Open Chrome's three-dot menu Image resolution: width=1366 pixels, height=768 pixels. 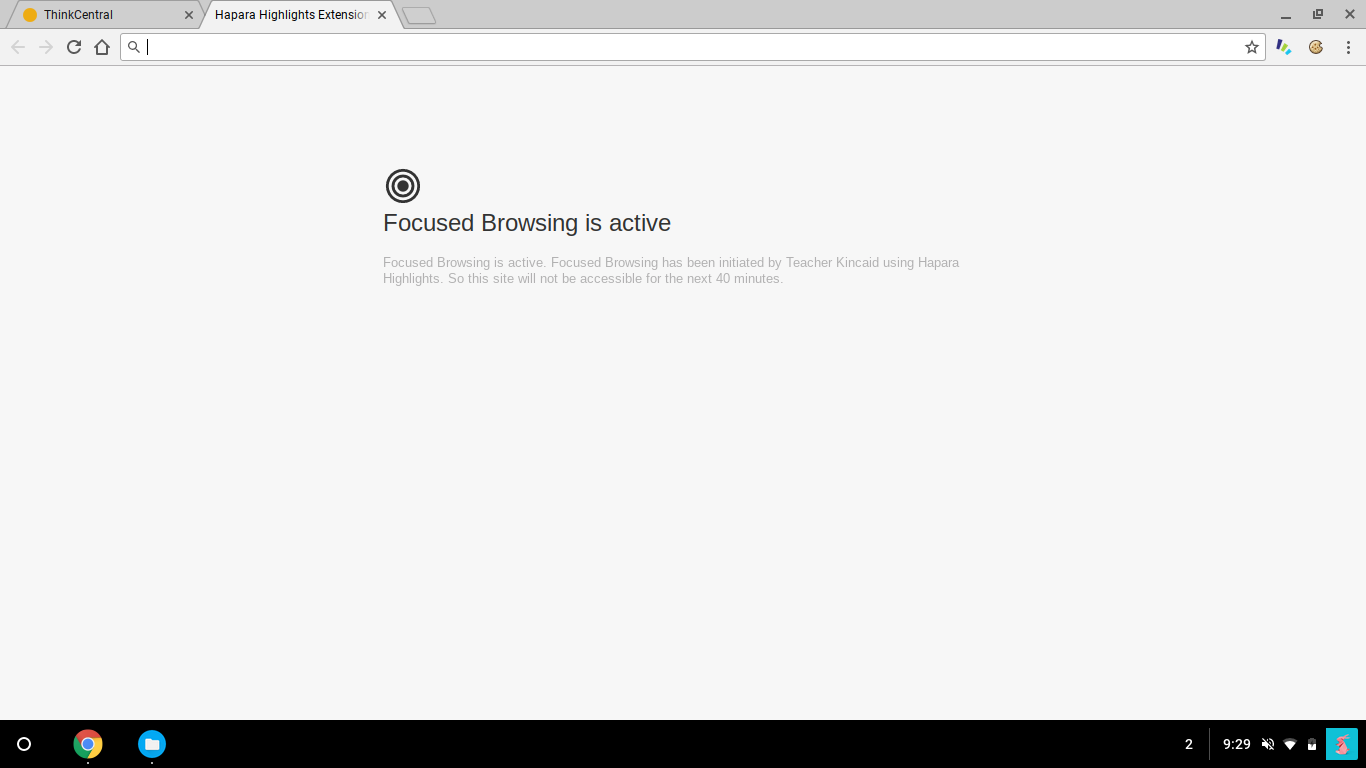(x=1348, y=47)
